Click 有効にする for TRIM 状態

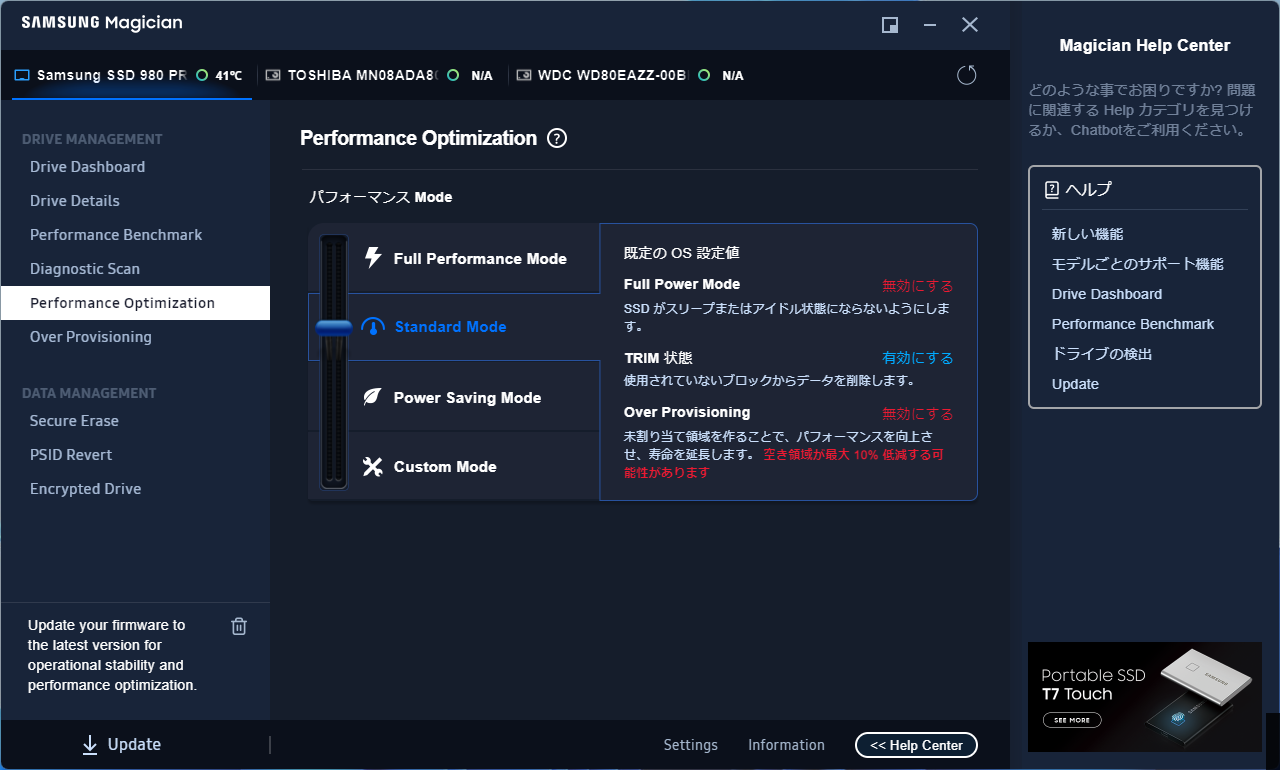917,358
